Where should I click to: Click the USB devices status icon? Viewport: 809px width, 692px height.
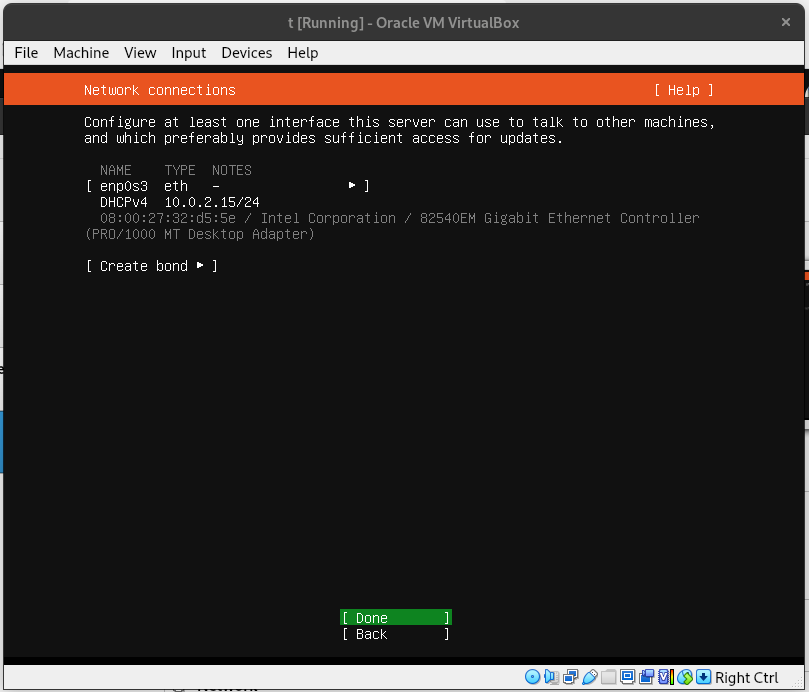tap(590, 677)
